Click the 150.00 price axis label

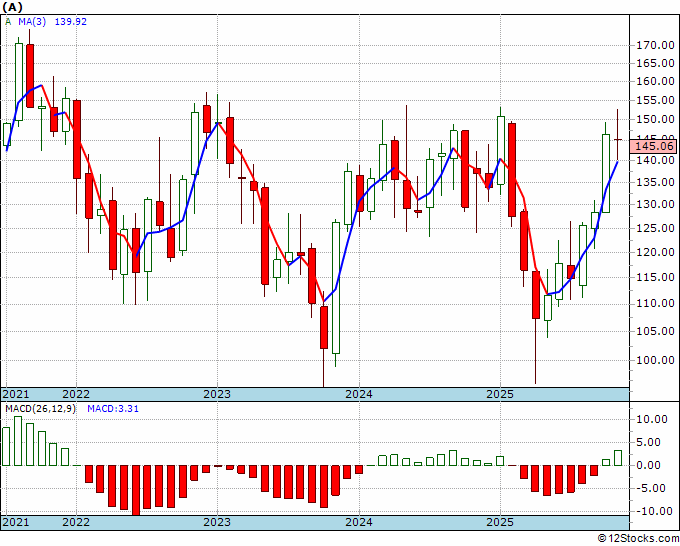pyautogui.click(x=655, y=119)
